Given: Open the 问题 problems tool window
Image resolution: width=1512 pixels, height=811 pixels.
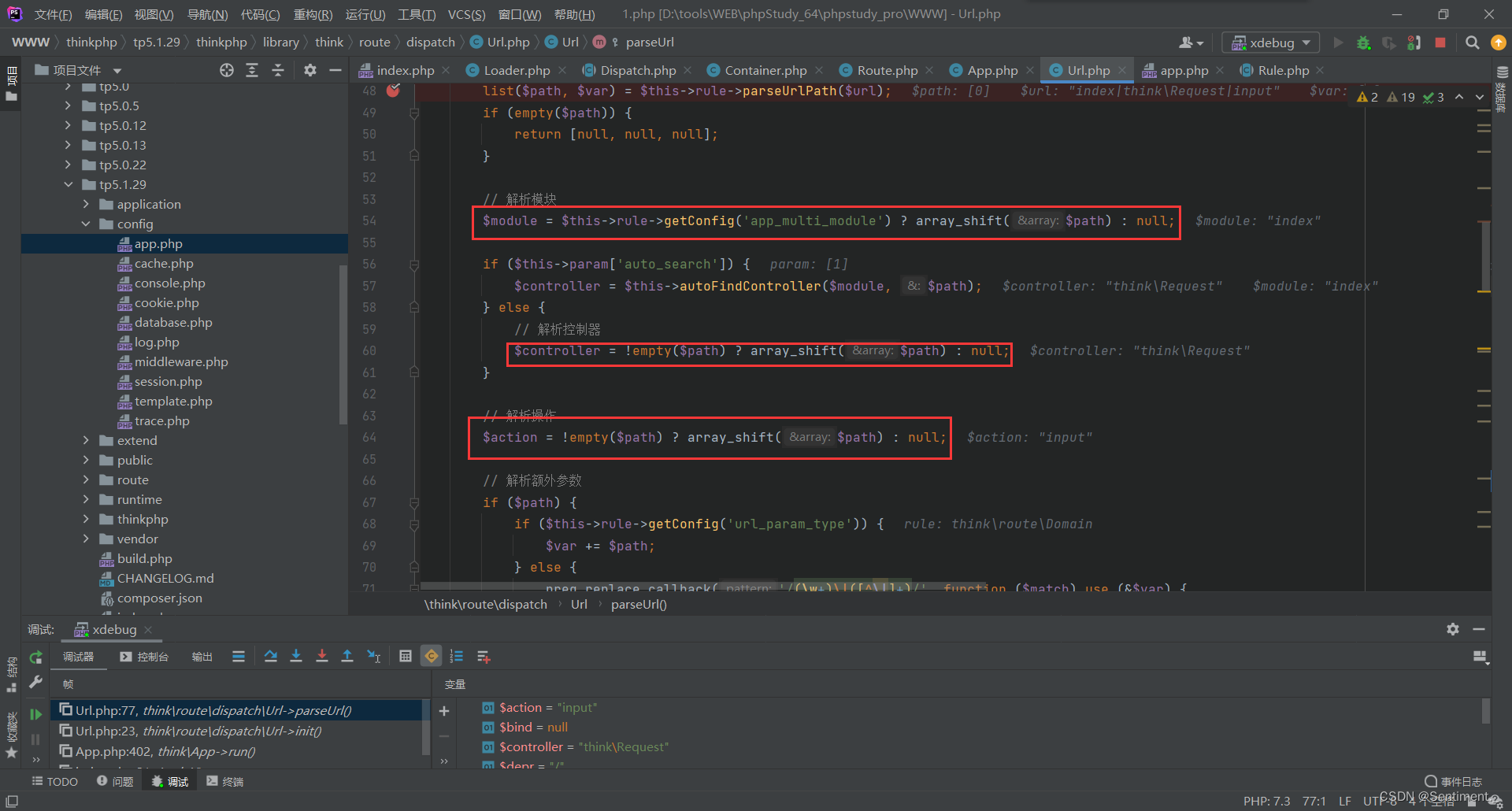Looking at the screenshot, I should (115, 781).
